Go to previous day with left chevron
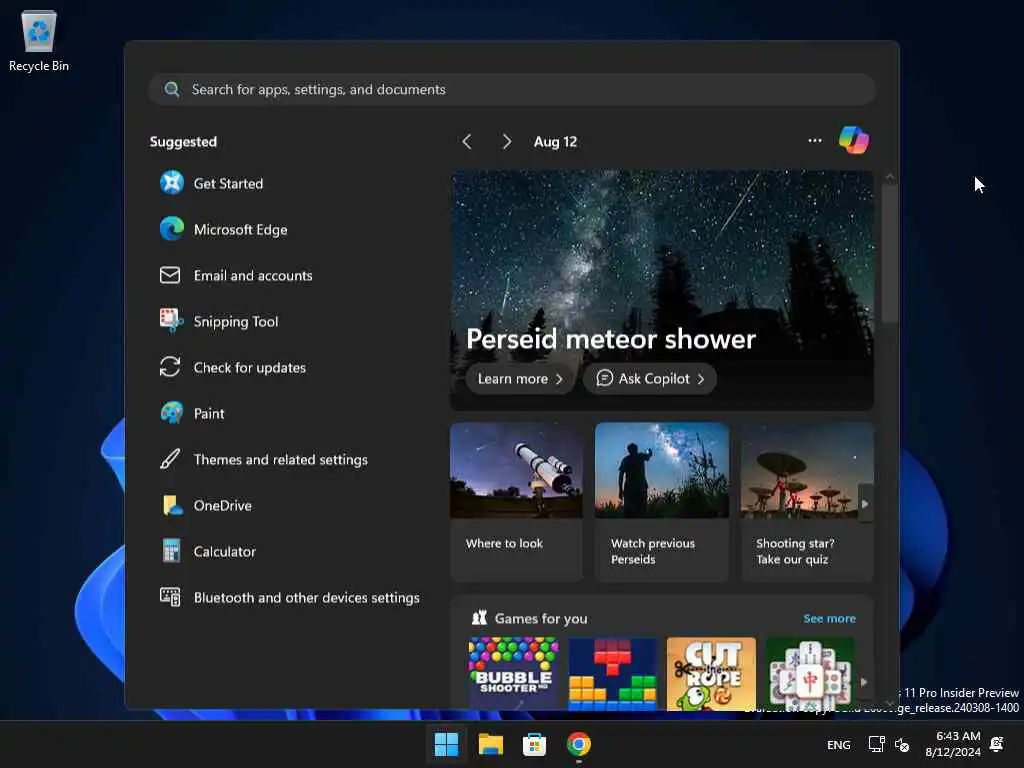The image size is (1024, 768). (467, 142)
